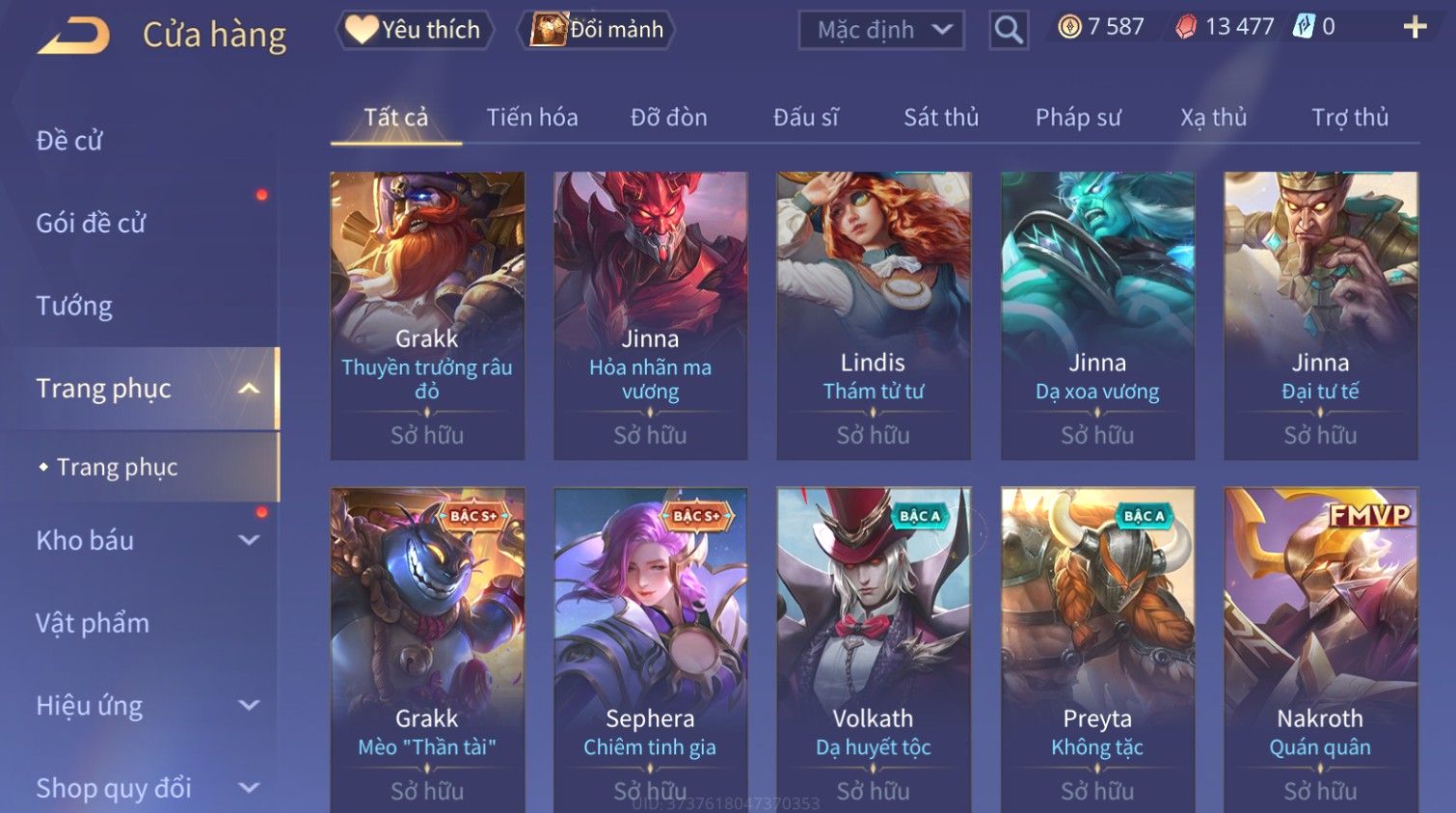Select the Nakroth Quán quân skin card
Image resolution: width=1456 pixels, height=813 pixels.
1320,650
